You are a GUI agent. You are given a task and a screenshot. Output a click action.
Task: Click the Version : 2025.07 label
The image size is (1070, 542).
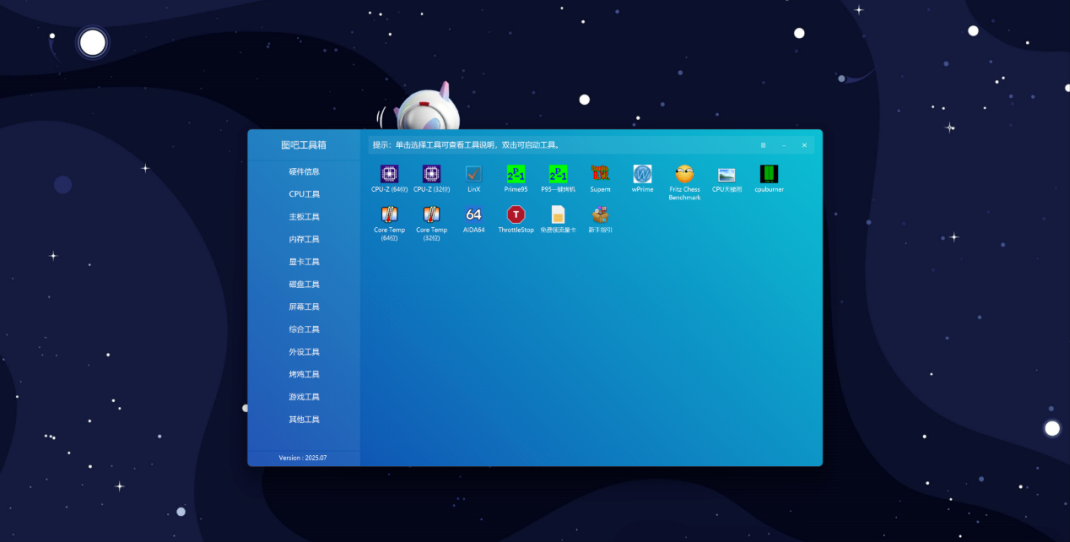(303, 458)
